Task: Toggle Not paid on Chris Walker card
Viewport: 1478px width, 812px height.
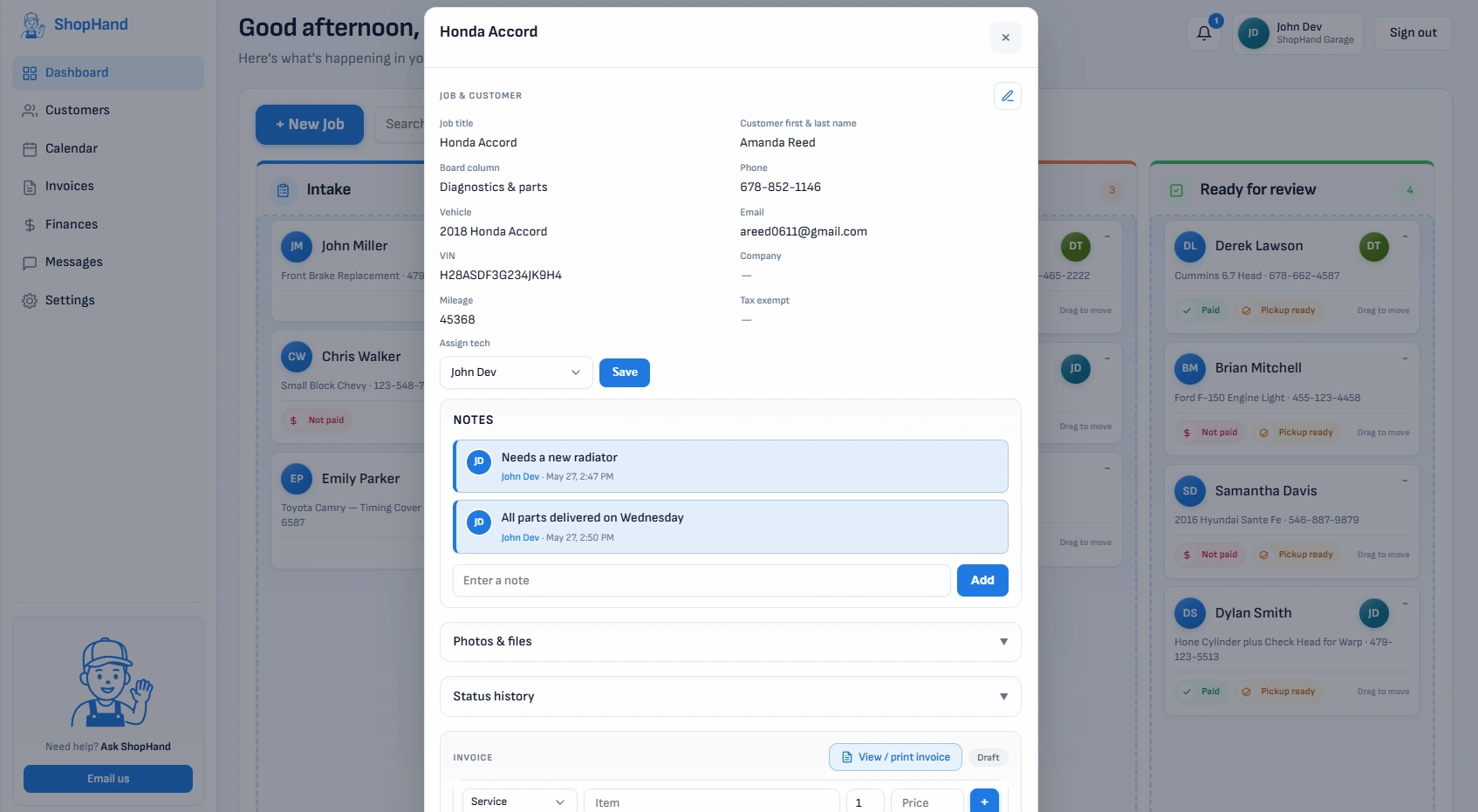Action: coord(317,420)
